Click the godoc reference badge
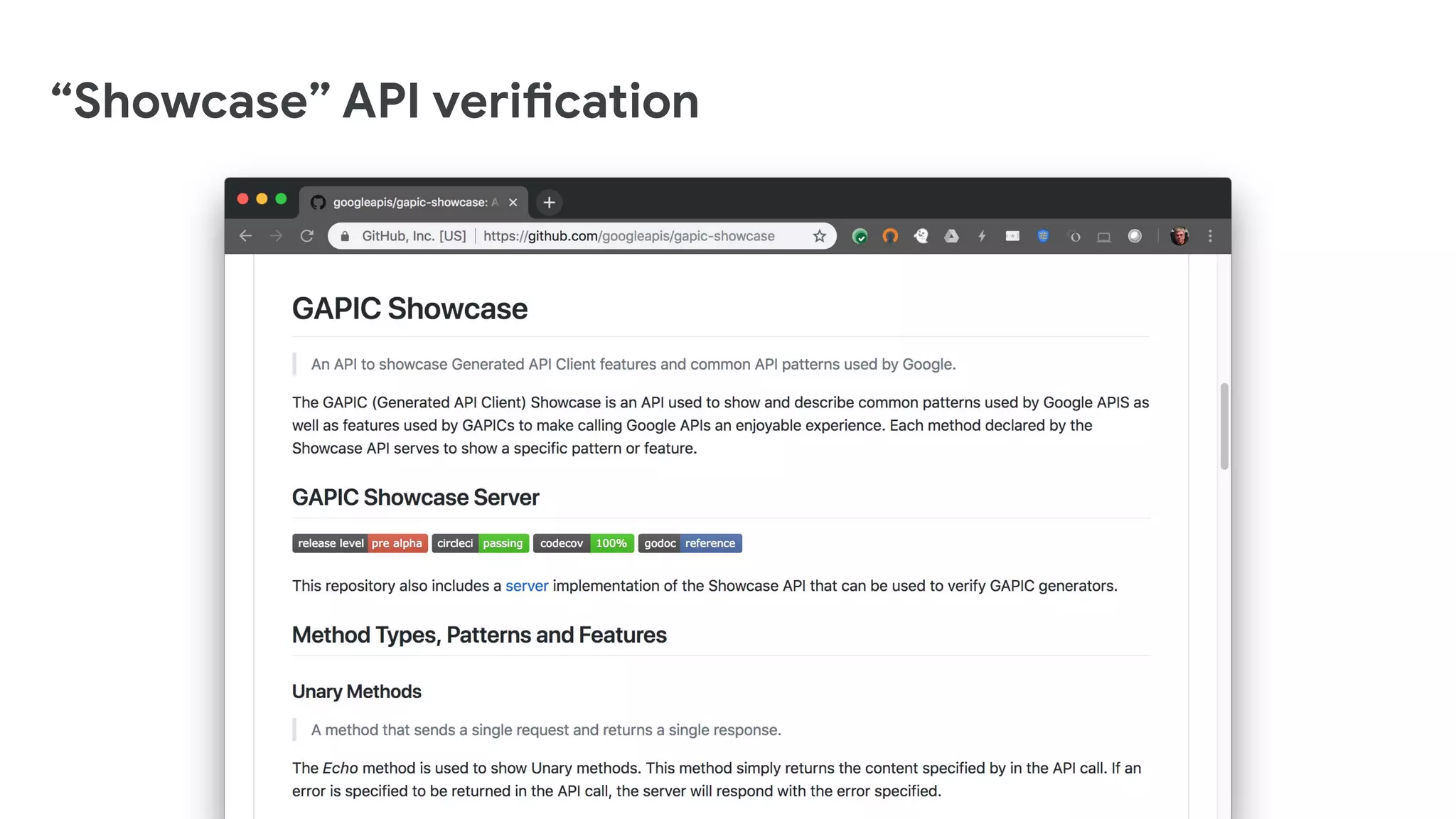 690,543
